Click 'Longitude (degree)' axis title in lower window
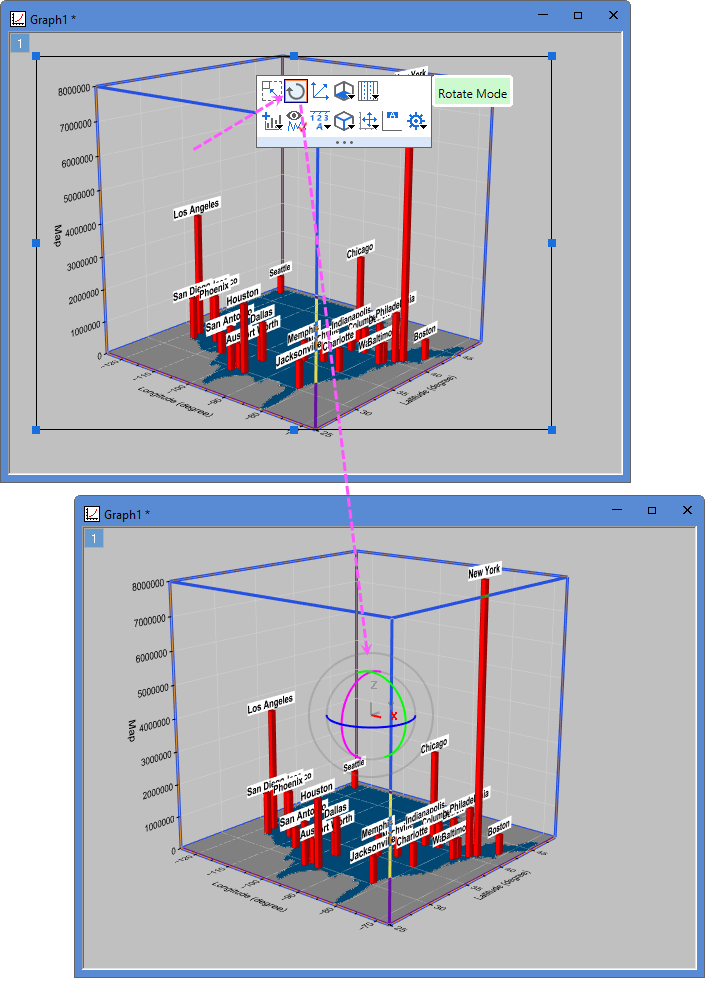Image resolution: width=706 pixels, height=983 pixels. point(250,896)
